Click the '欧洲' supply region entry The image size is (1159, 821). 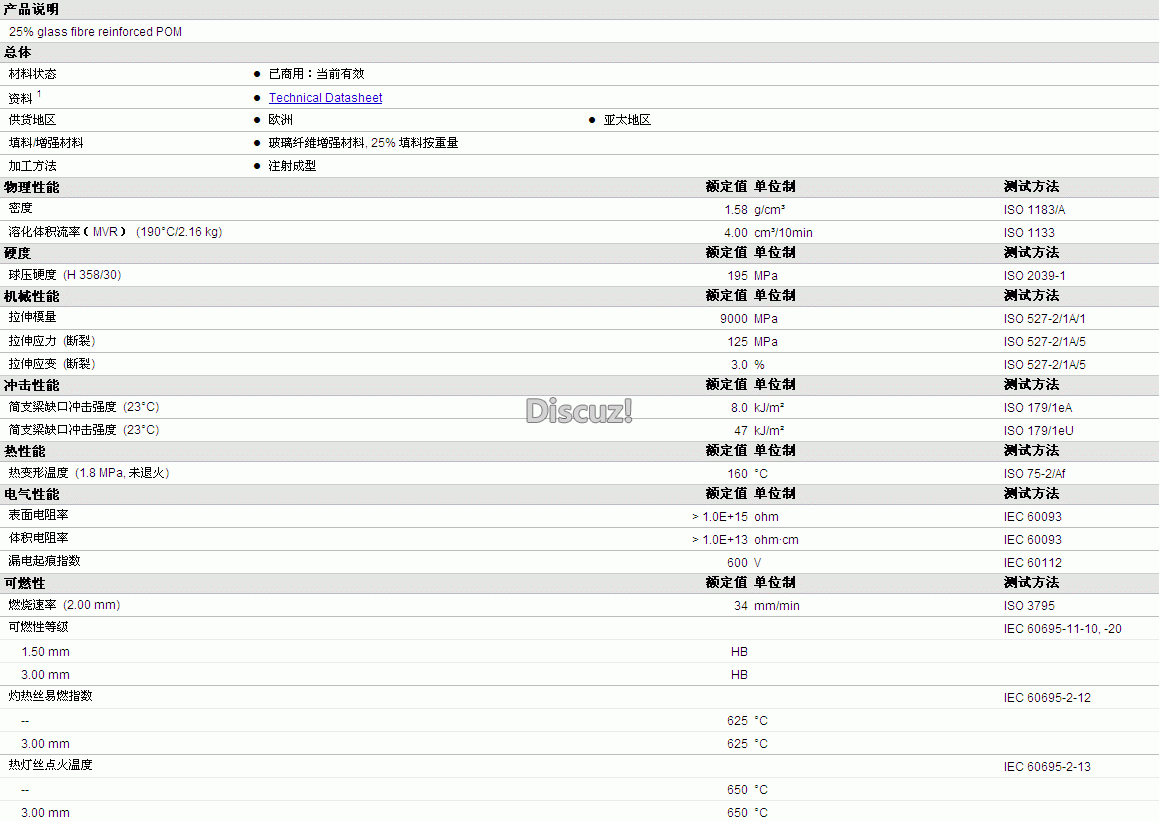pyautogui.click(x=280, y=120)
